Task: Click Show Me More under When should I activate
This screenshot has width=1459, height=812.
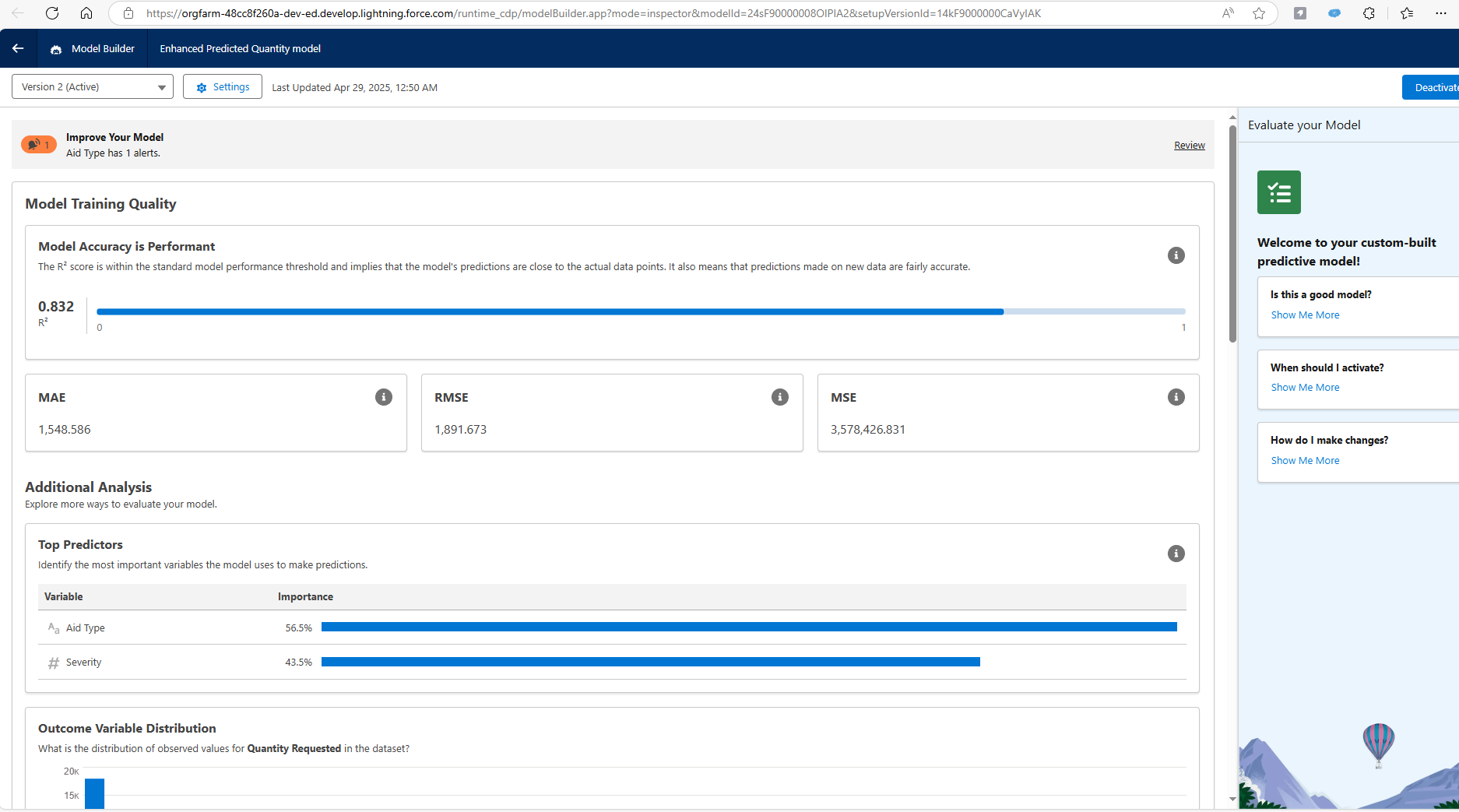Action: click(x=1306, y=388)
